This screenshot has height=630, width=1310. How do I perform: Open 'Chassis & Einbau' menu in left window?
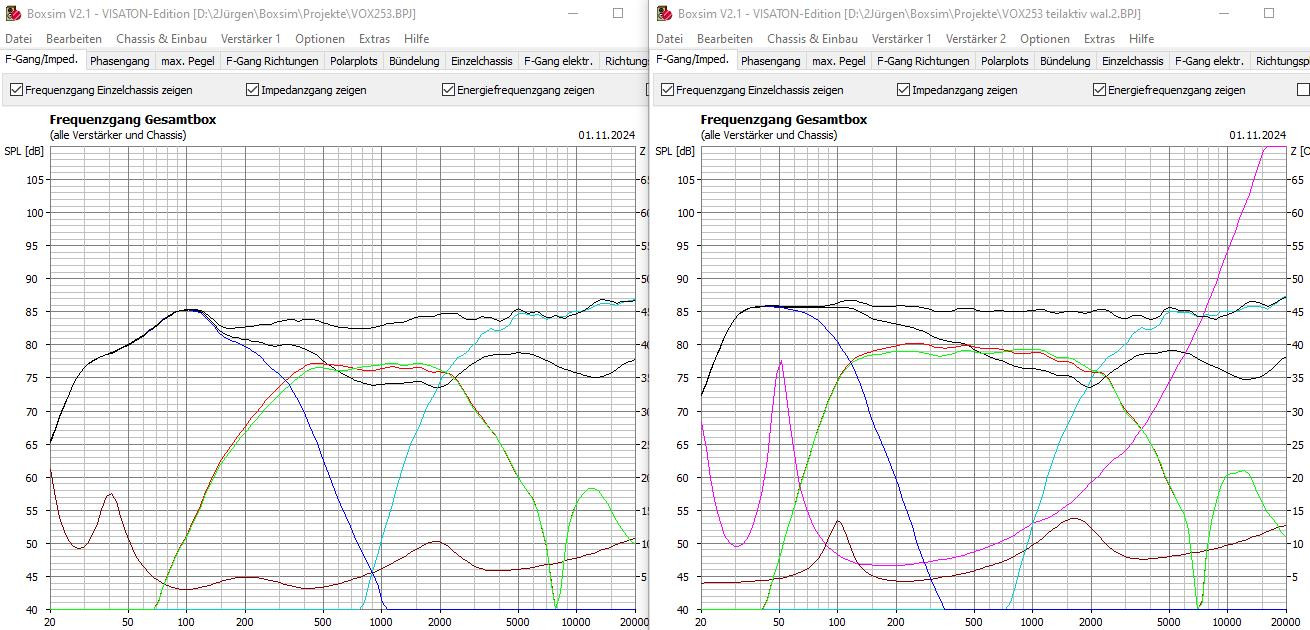click(x=161, y=39)
